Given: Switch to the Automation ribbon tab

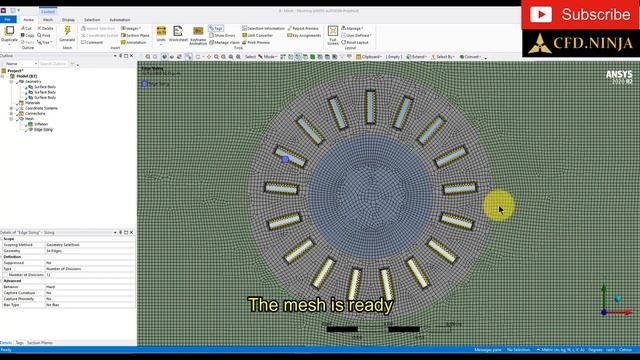Looking at the screenshot, I should pos(120,20).
